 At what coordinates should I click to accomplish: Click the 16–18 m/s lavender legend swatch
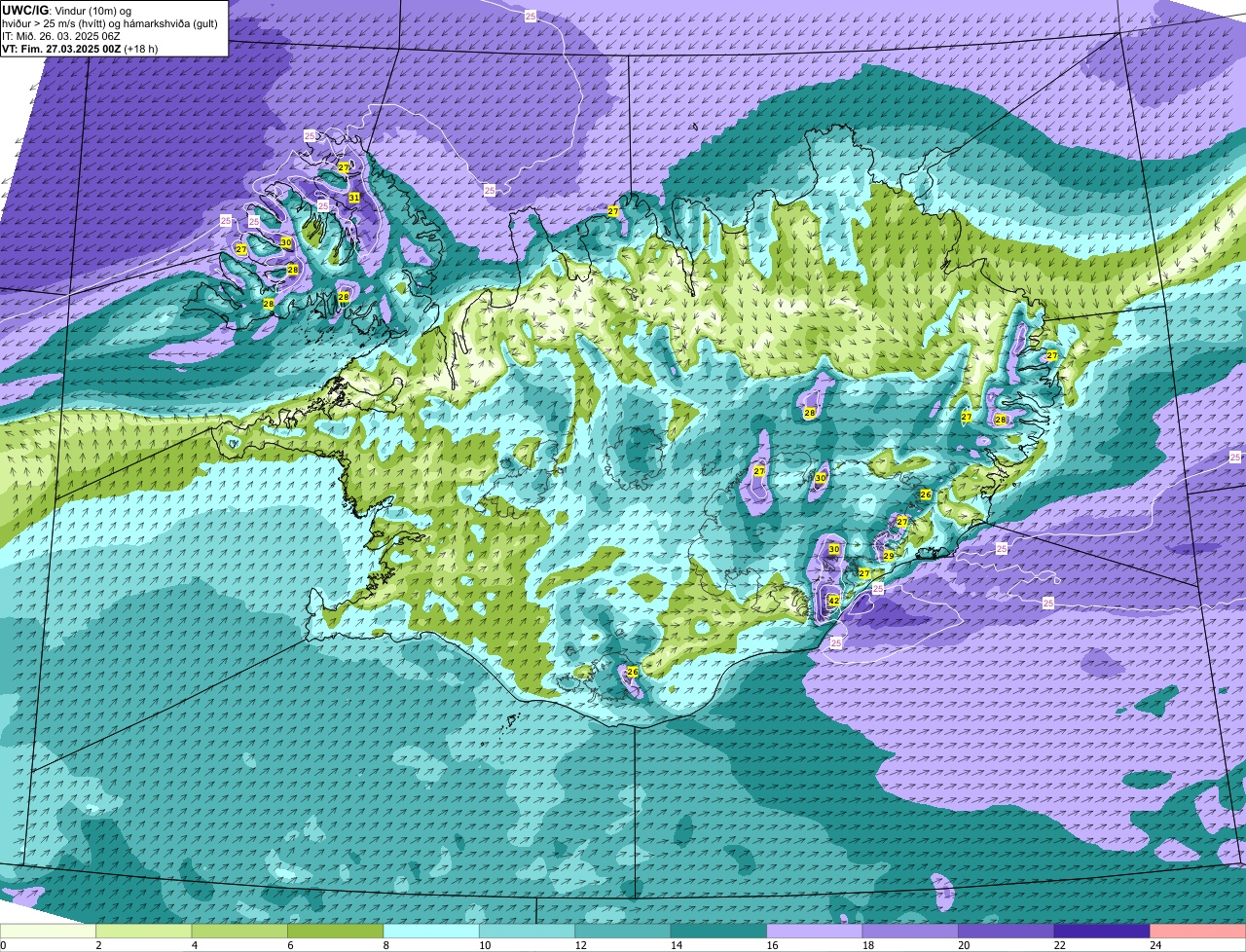coord(815,932)
